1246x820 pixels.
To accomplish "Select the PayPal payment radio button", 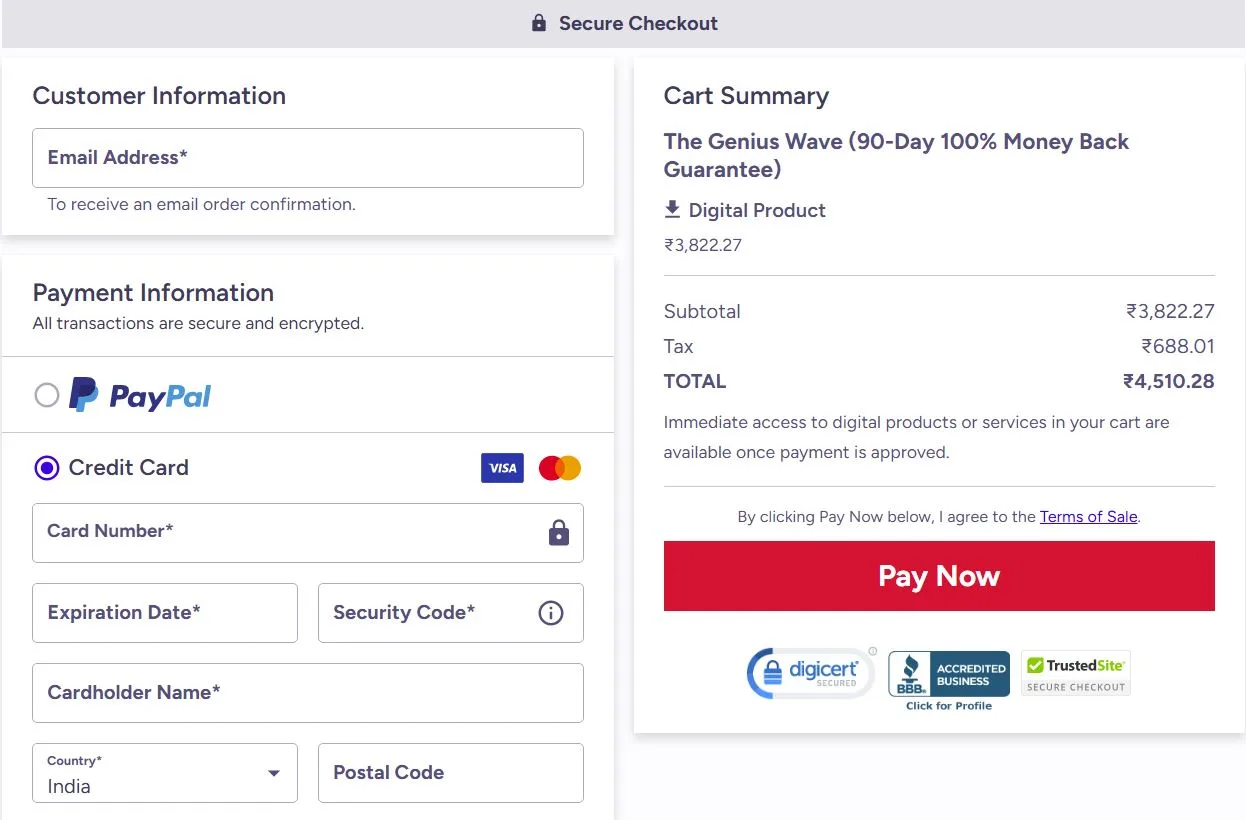I will tap(47, 396).
